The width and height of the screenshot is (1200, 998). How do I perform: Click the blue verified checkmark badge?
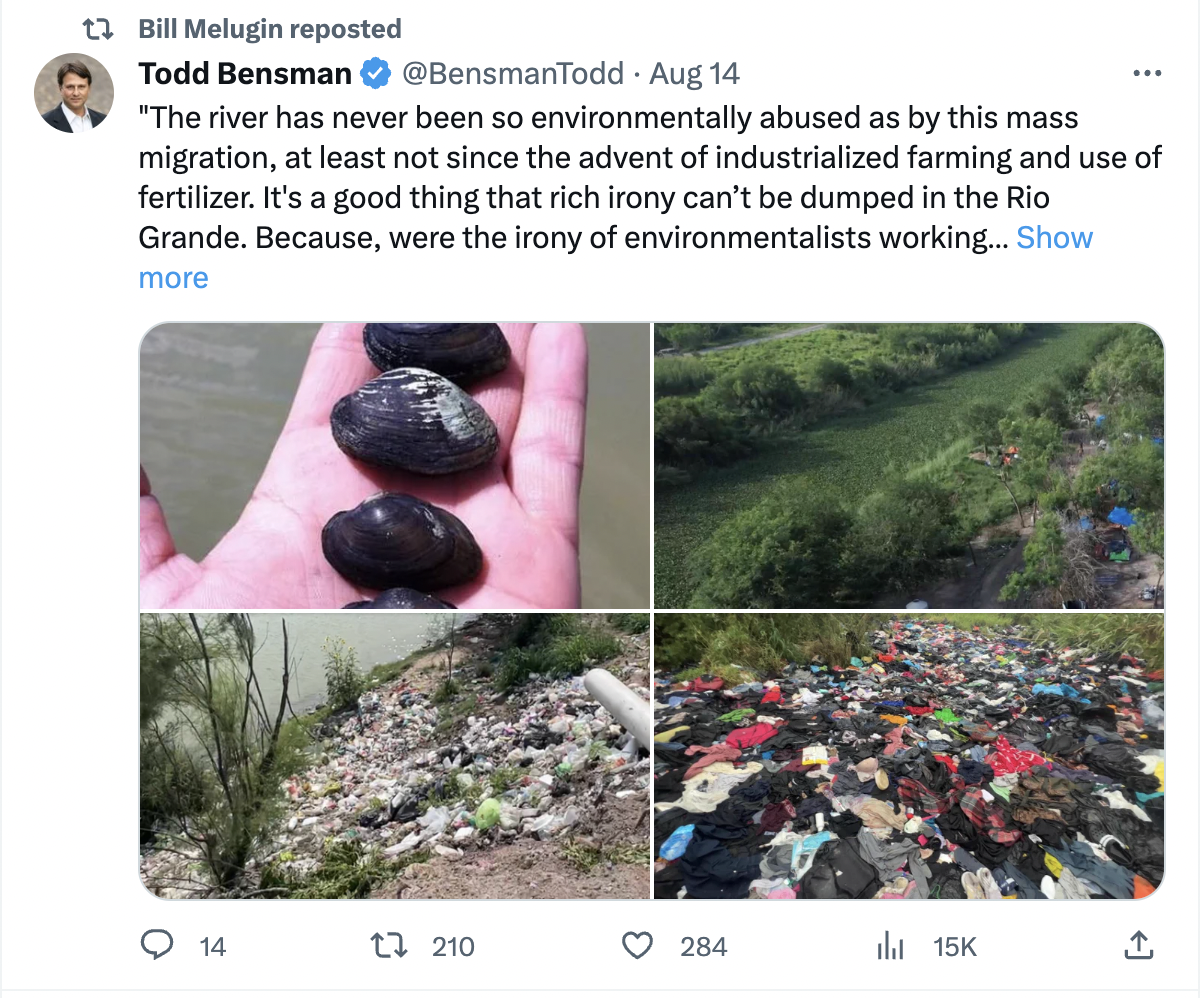(375, 74)
